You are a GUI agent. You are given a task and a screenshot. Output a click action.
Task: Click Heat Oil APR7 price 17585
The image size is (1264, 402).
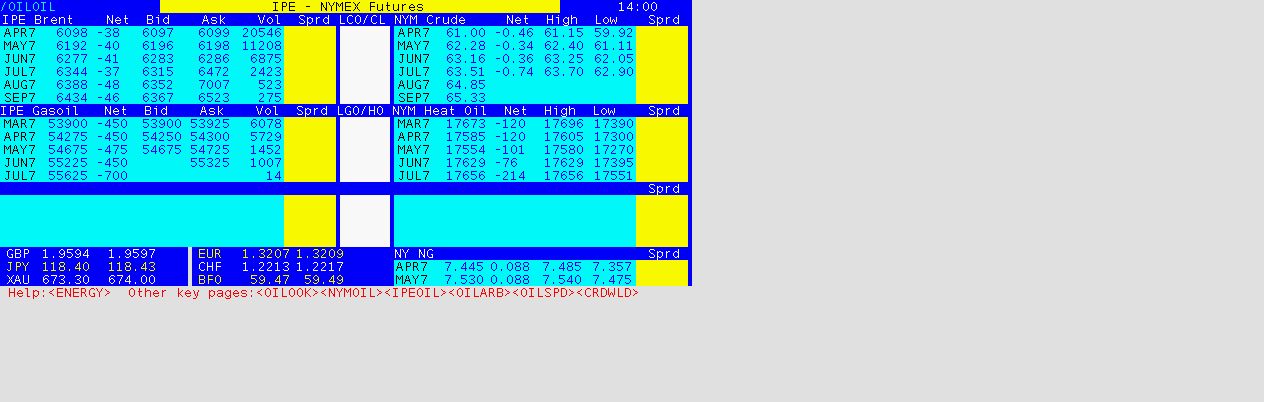(466, 137)
